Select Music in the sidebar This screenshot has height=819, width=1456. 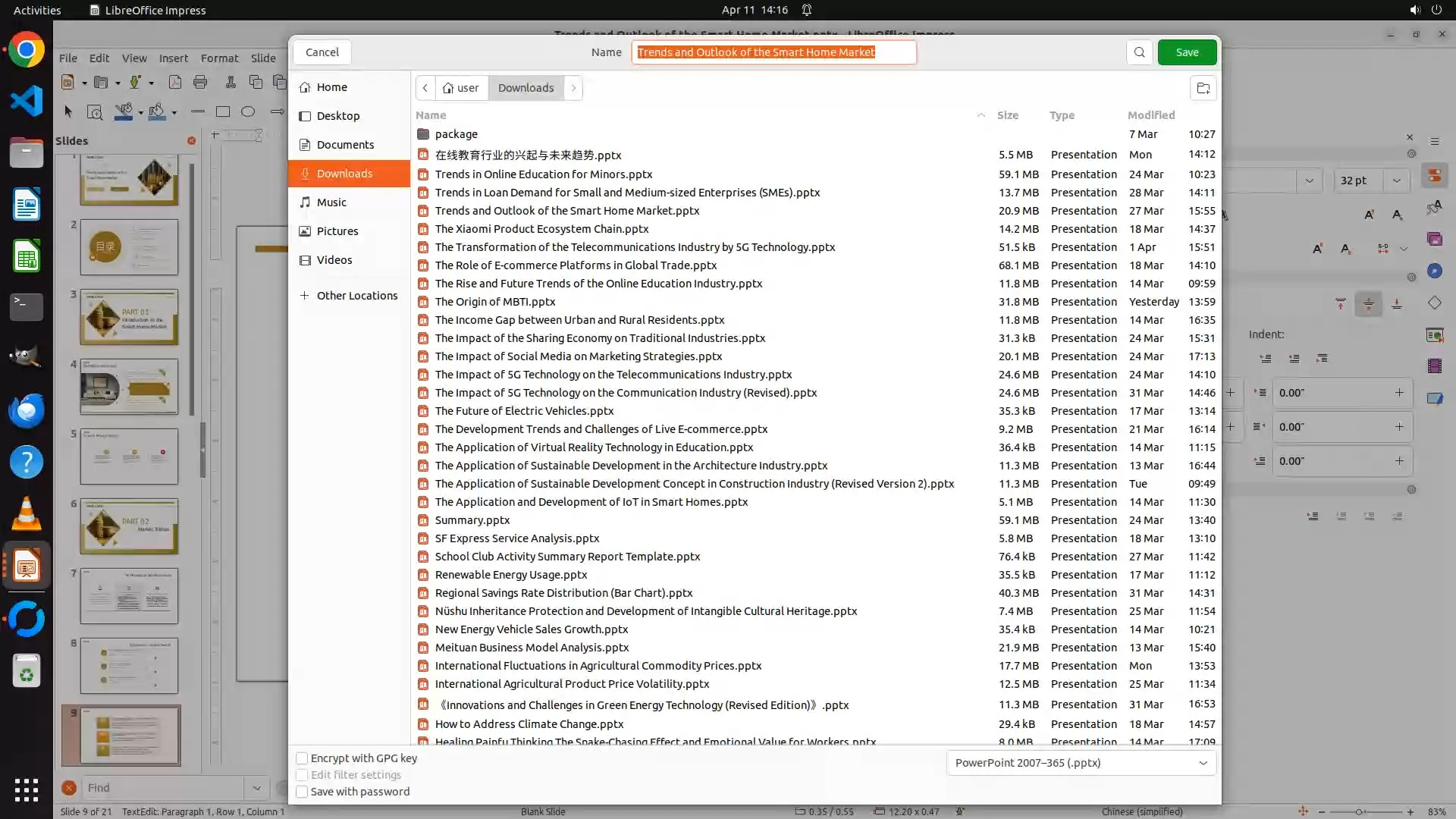331,202
